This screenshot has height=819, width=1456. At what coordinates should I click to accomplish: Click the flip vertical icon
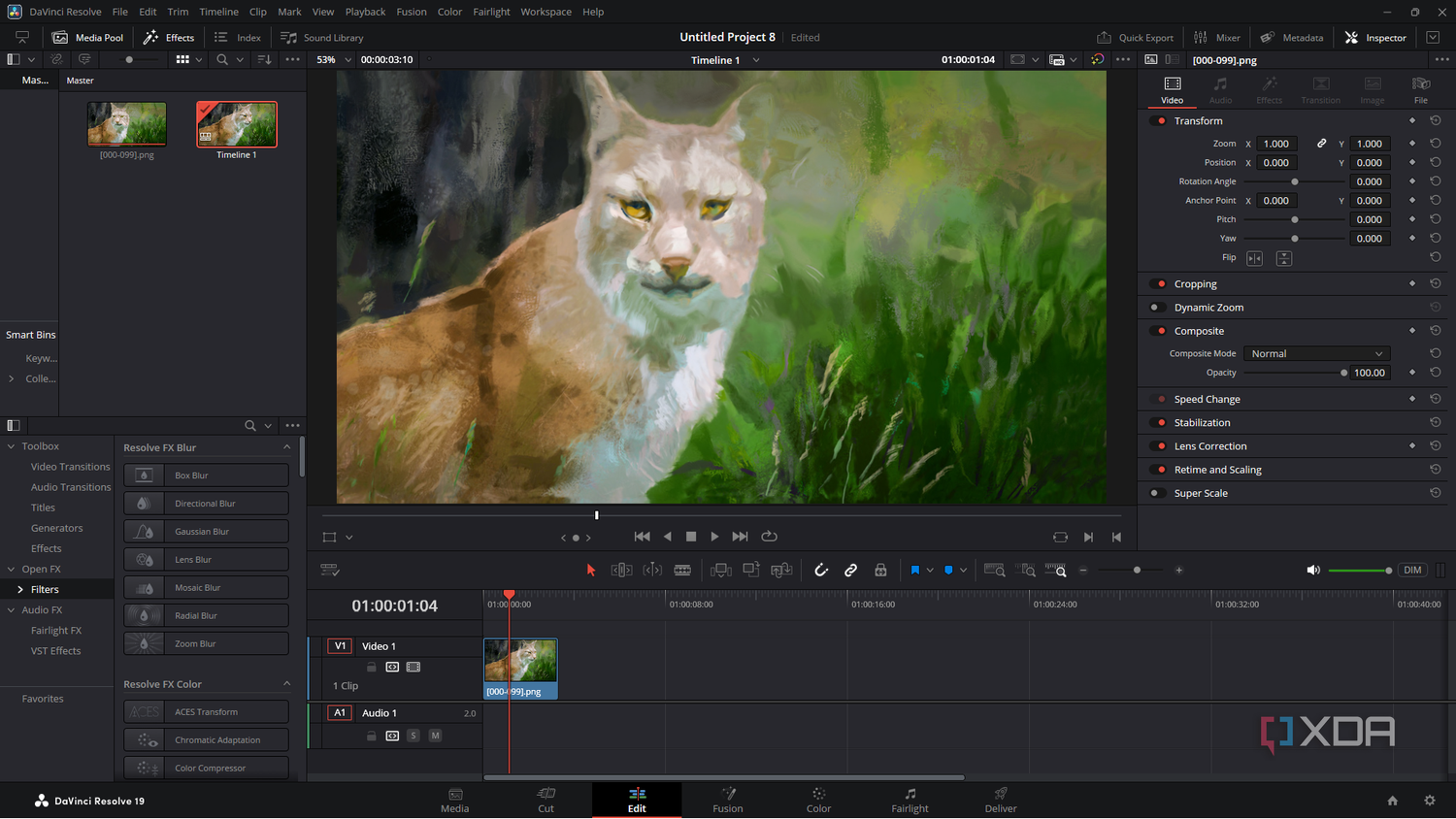[x=1284, y=258]
